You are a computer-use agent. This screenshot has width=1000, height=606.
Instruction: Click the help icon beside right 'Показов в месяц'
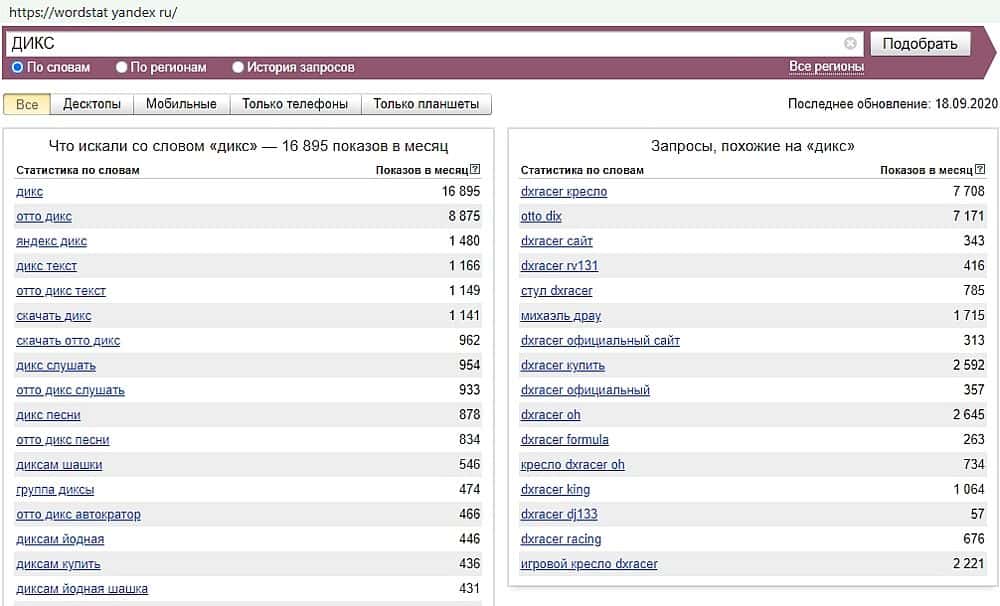[x=979, y=170]
